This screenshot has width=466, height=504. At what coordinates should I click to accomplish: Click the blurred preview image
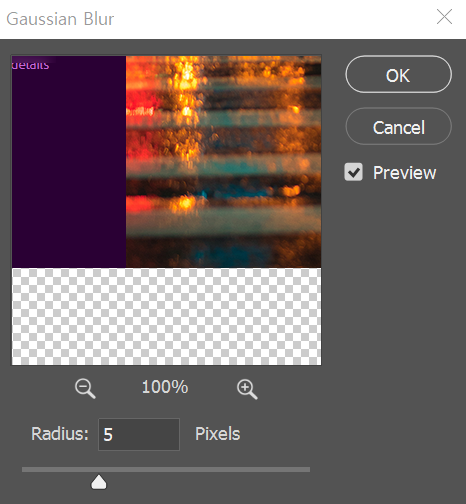click(x=166, y=210)
